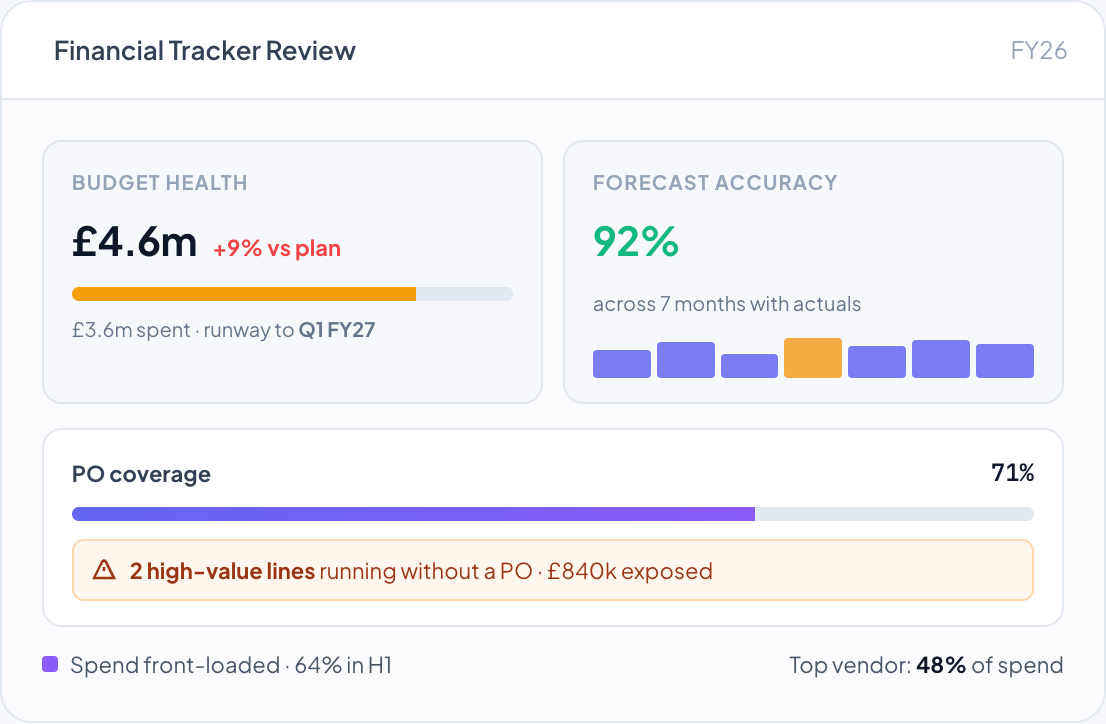
Task: Select the orange bar in forecast chart
Action: coord(813,358)
